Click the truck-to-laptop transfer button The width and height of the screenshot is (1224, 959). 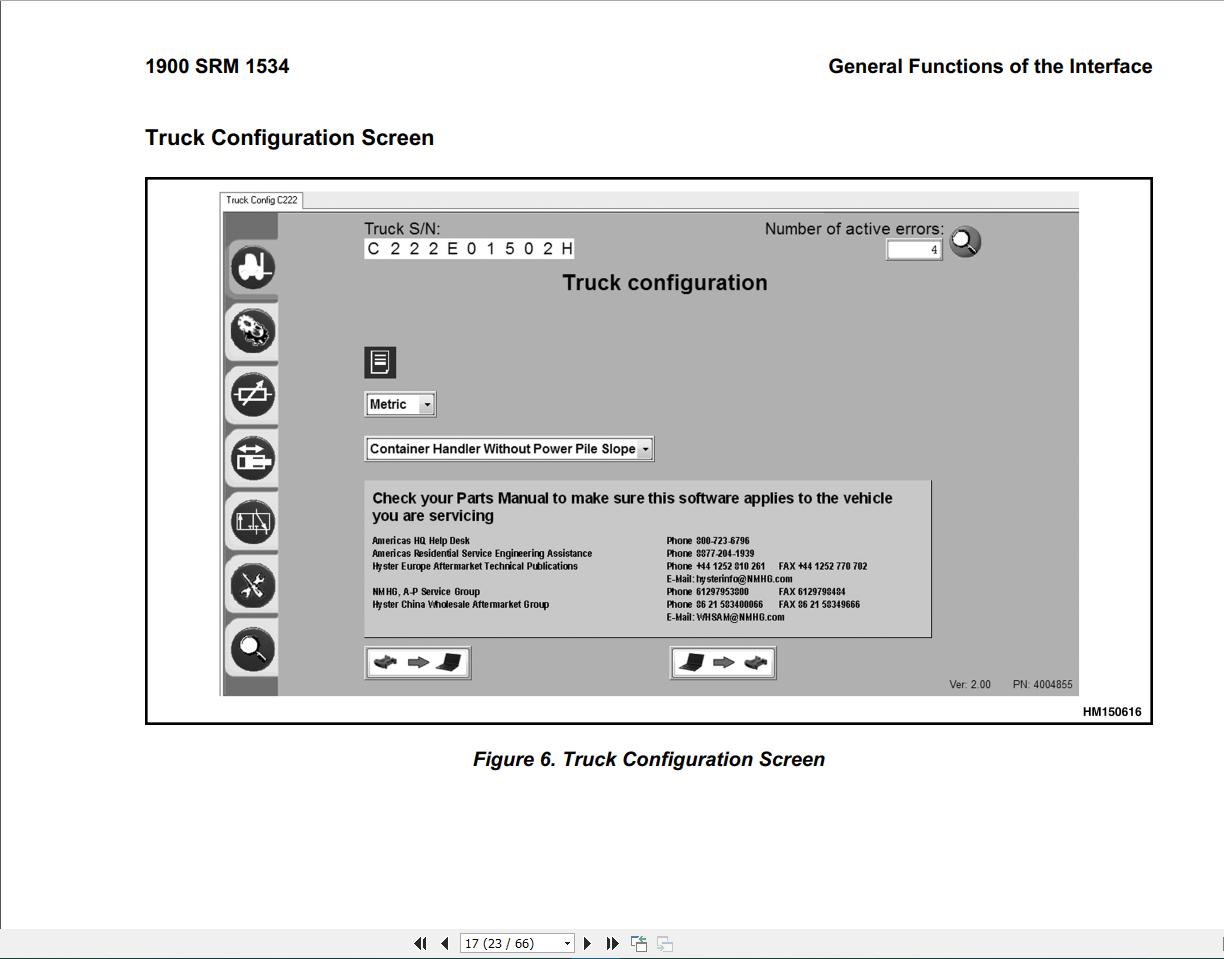coord(417,662)
